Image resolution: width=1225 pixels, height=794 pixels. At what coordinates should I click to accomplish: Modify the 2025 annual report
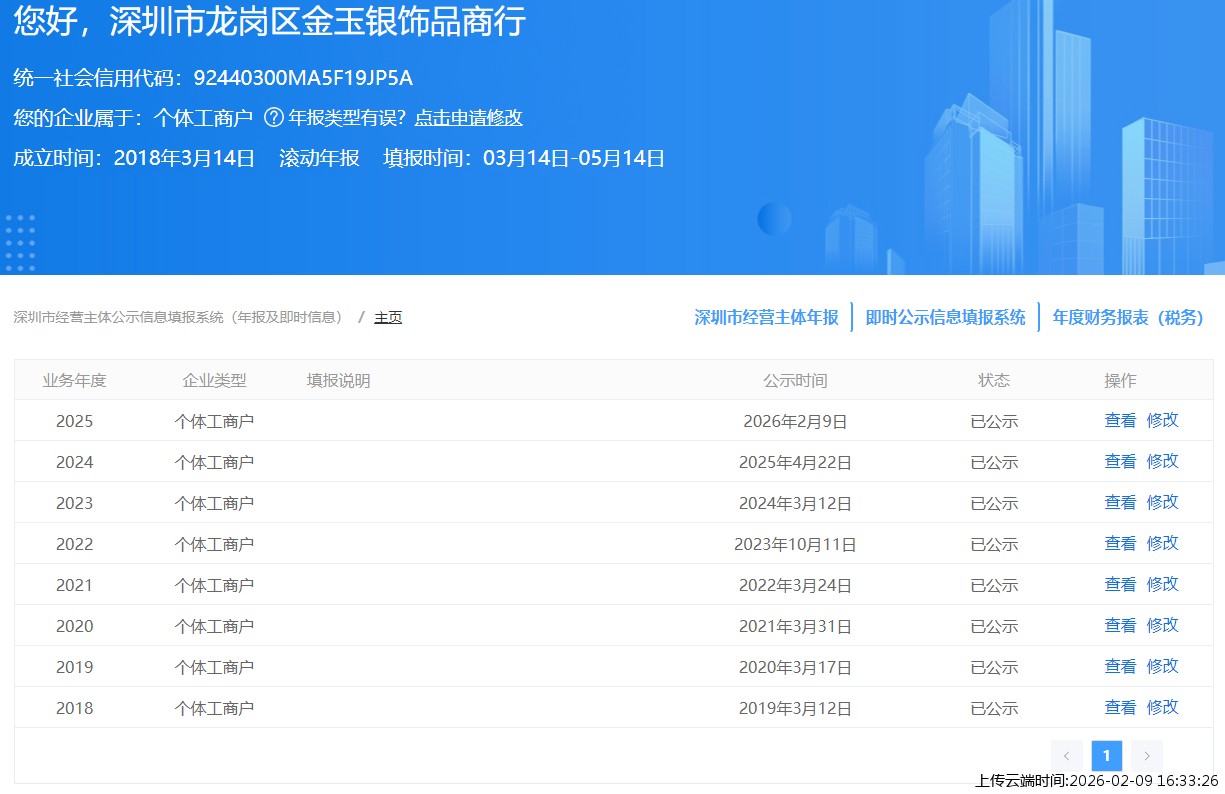click(1162, 421)
